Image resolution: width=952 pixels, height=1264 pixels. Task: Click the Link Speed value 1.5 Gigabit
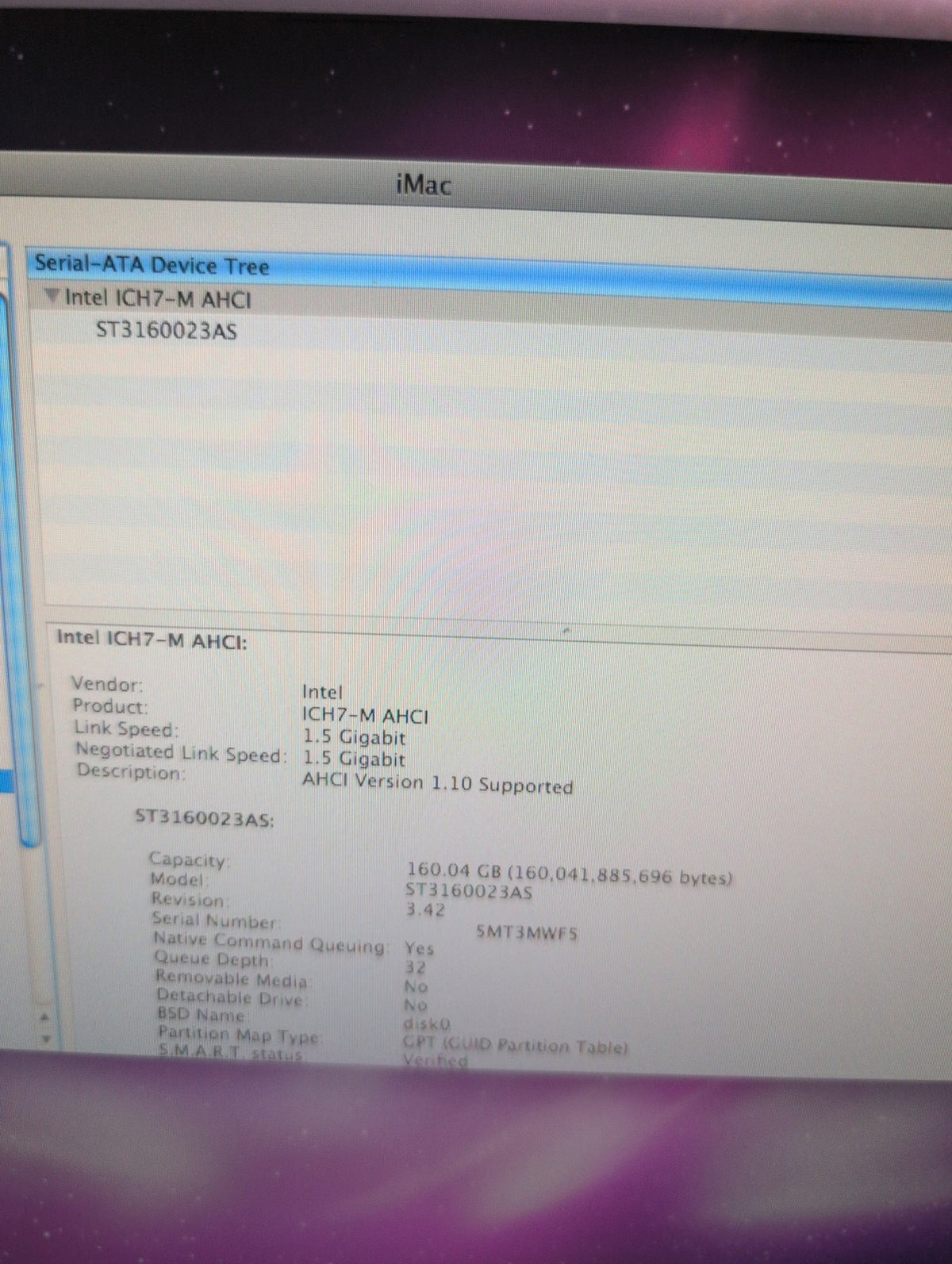click(x=355, y=737)
